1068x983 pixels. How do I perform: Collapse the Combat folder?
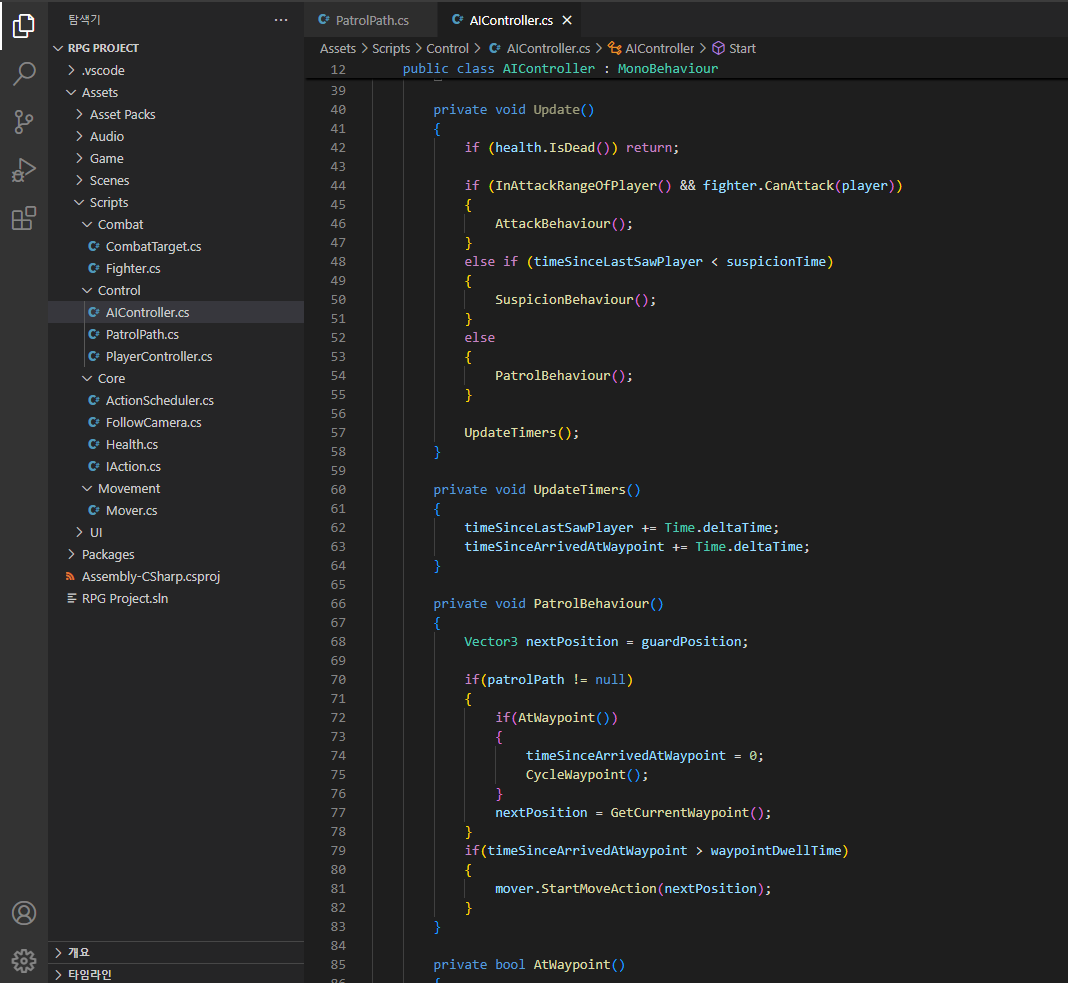pyautogui.click(x=120, y=224)
